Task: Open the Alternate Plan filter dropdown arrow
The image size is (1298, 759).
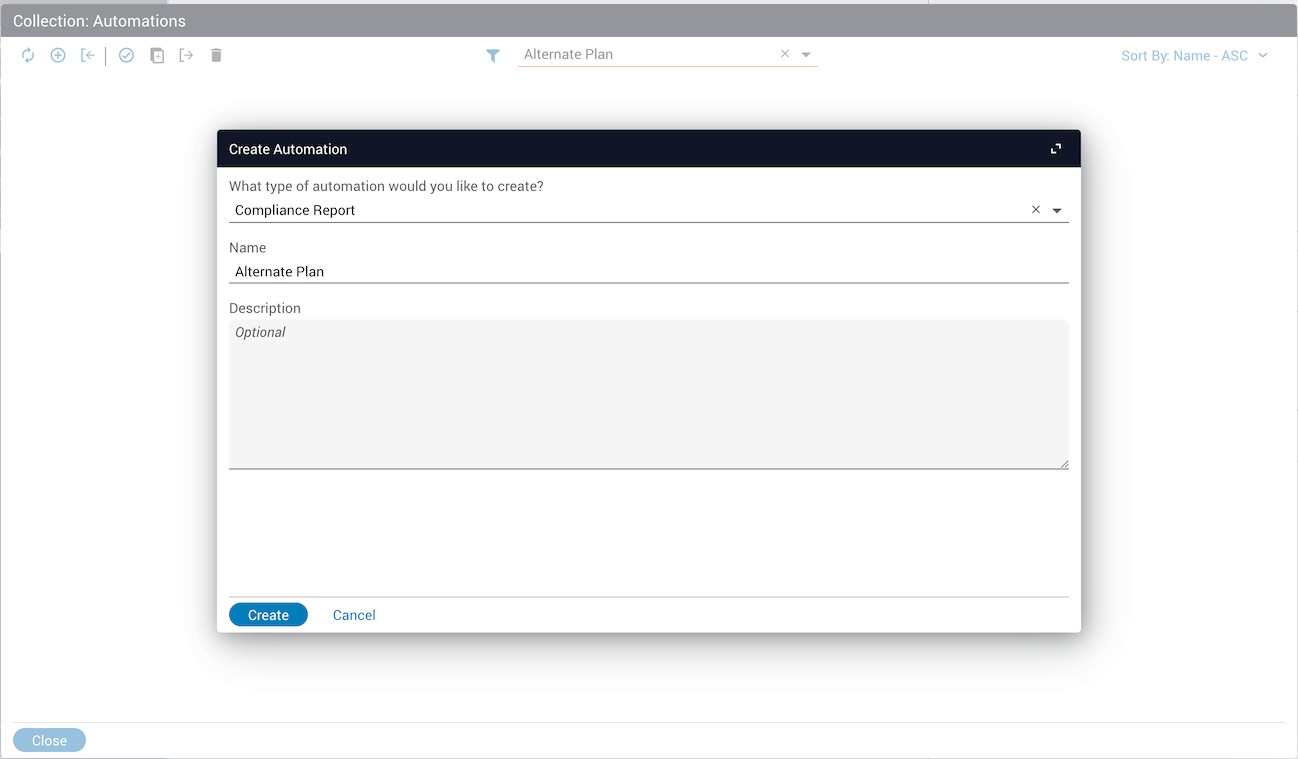Action: pyautogui.click(x=806, y=55)
